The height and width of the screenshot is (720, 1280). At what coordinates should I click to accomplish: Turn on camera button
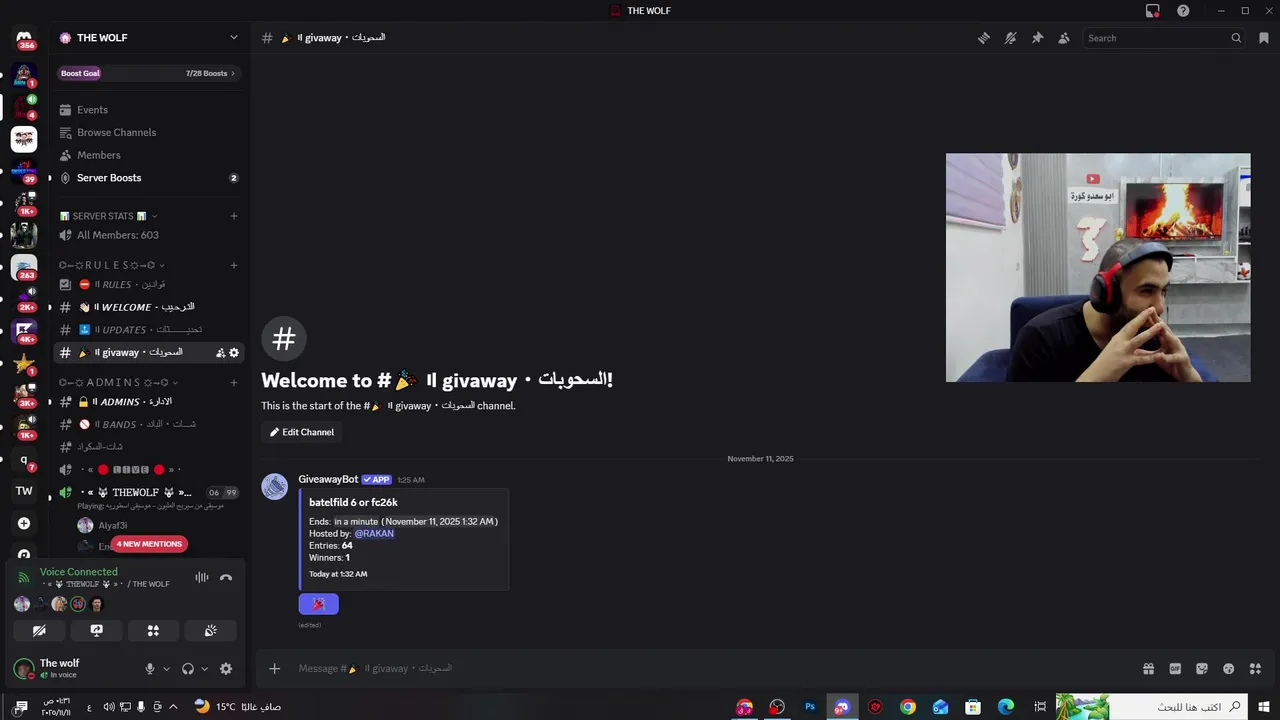pyautogui.click(x=39, y=631)
